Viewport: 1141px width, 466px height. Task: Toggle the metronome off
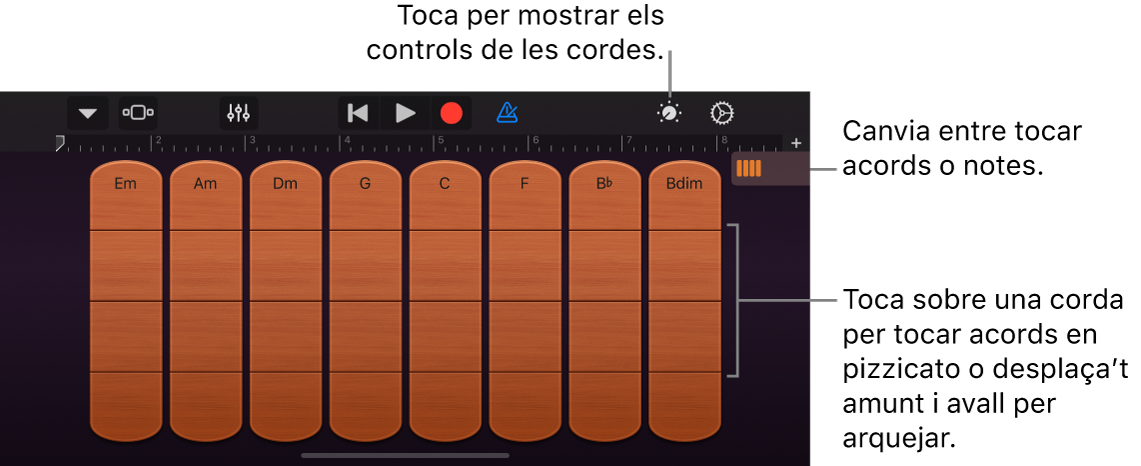tap(507, 113)
